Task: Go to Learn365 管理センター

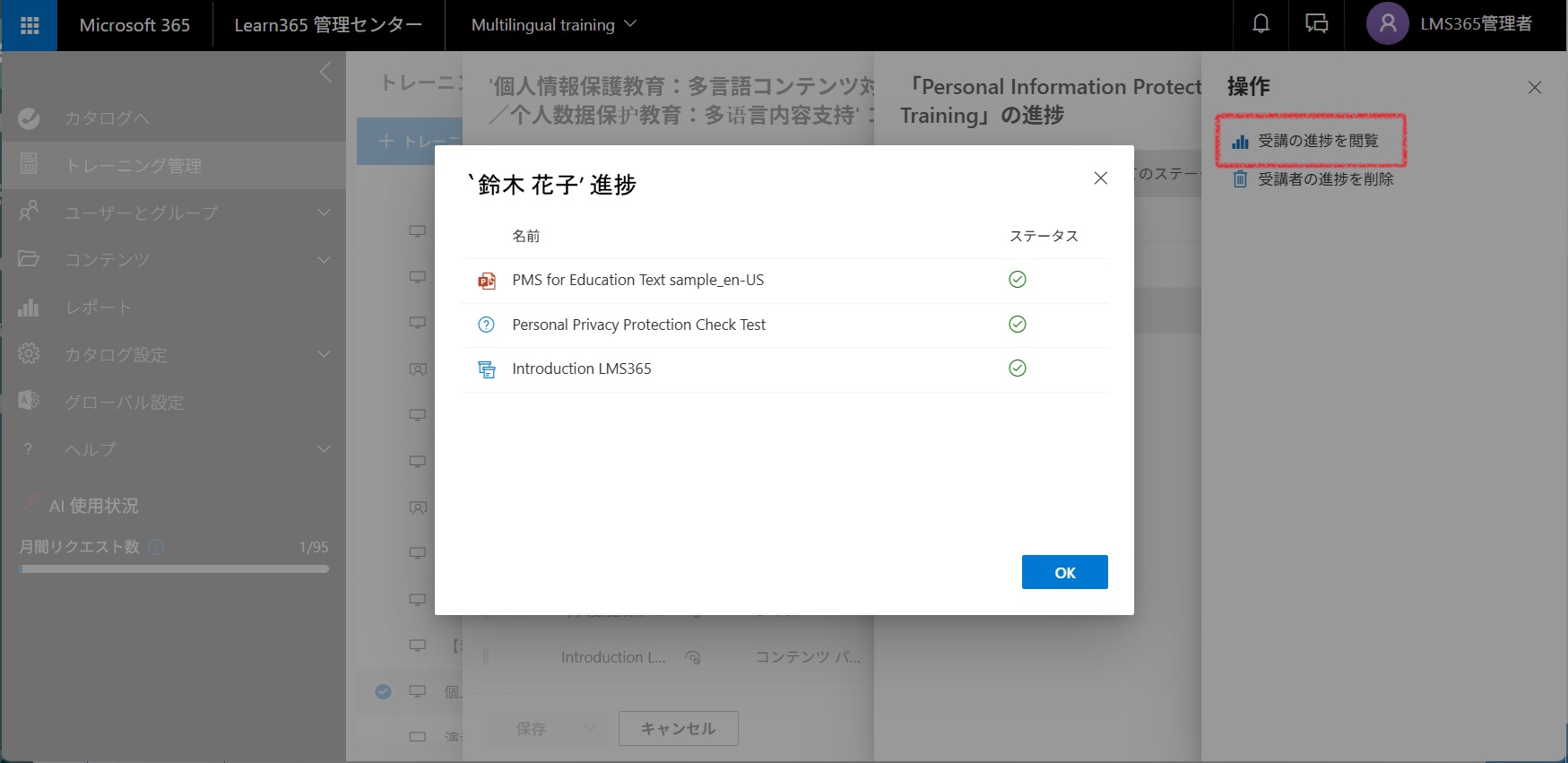Action: click(x=328, y=25)
